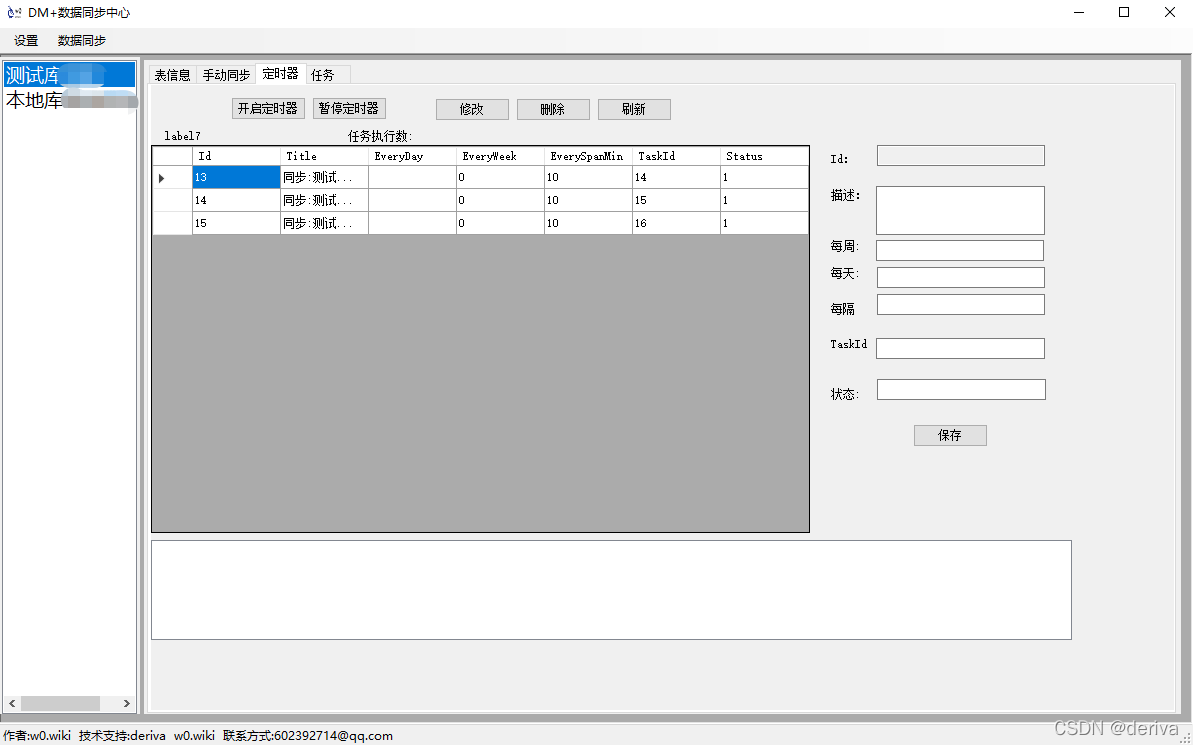Click the Title cell in row Id 13
1193x745 pixels.
click(324, 177)
